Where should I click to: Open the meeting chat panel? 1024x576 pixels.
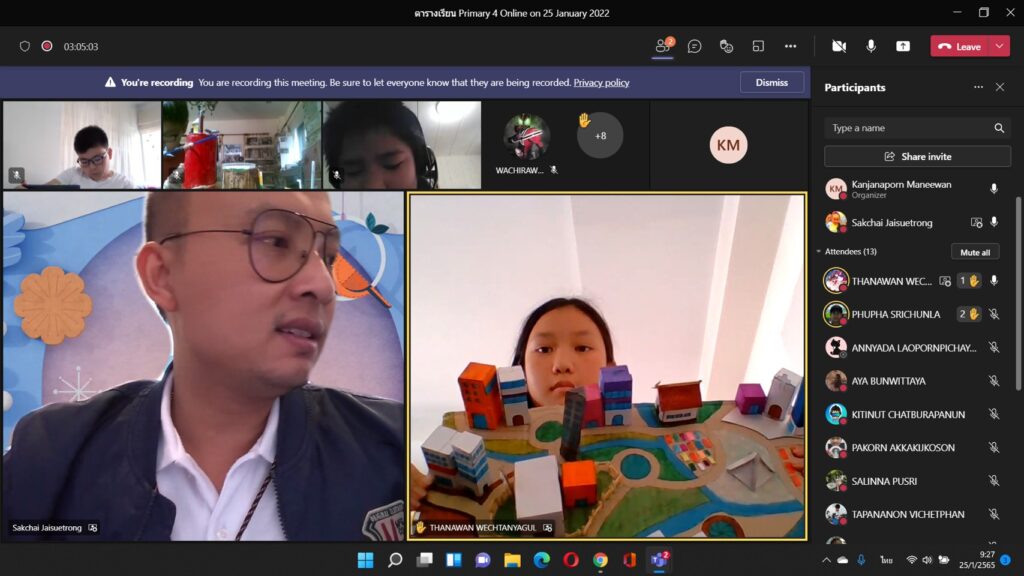[694, 46]
